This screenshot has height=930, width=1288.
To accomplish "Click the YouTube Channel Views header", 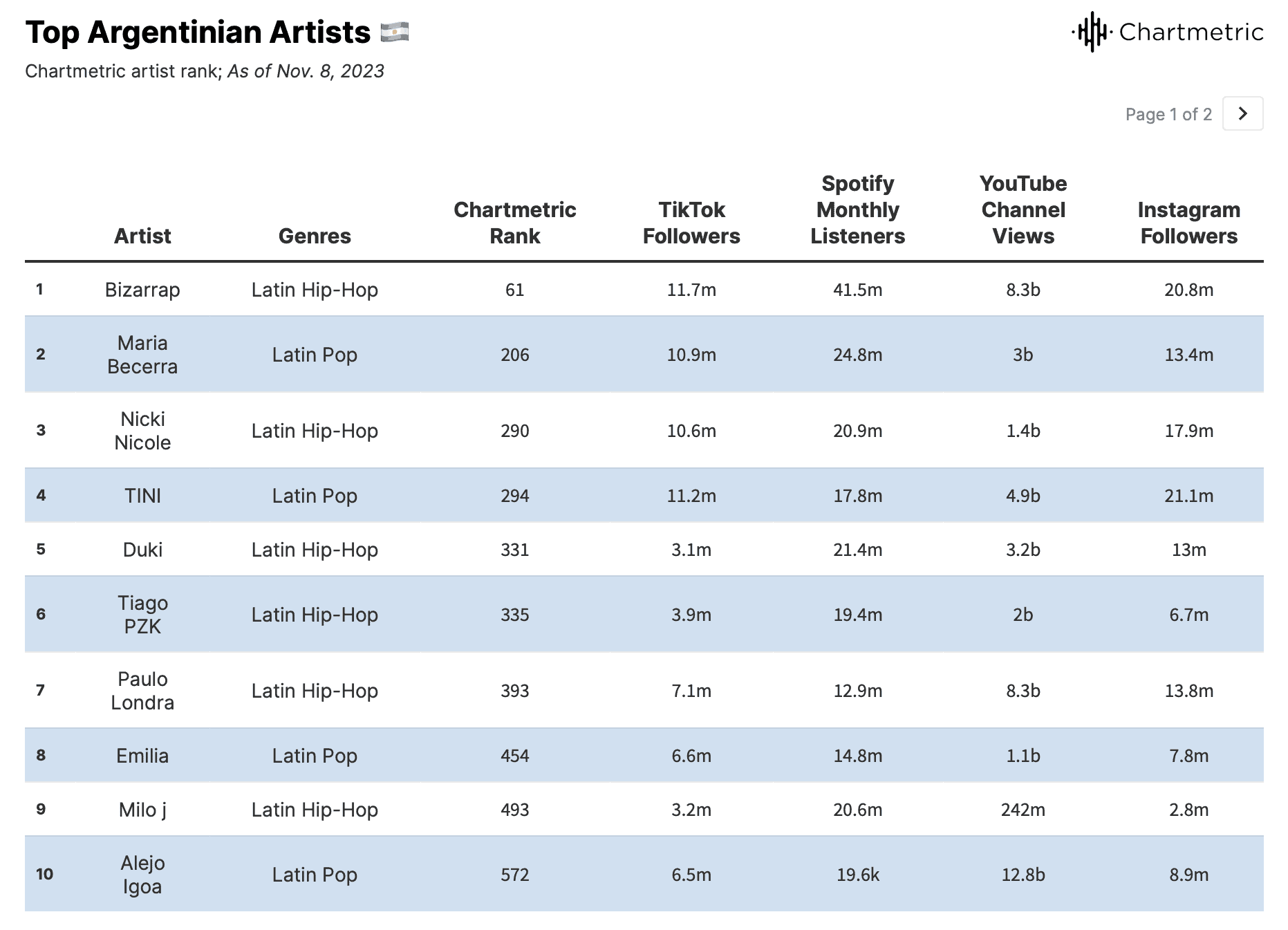I will 1023,210.
